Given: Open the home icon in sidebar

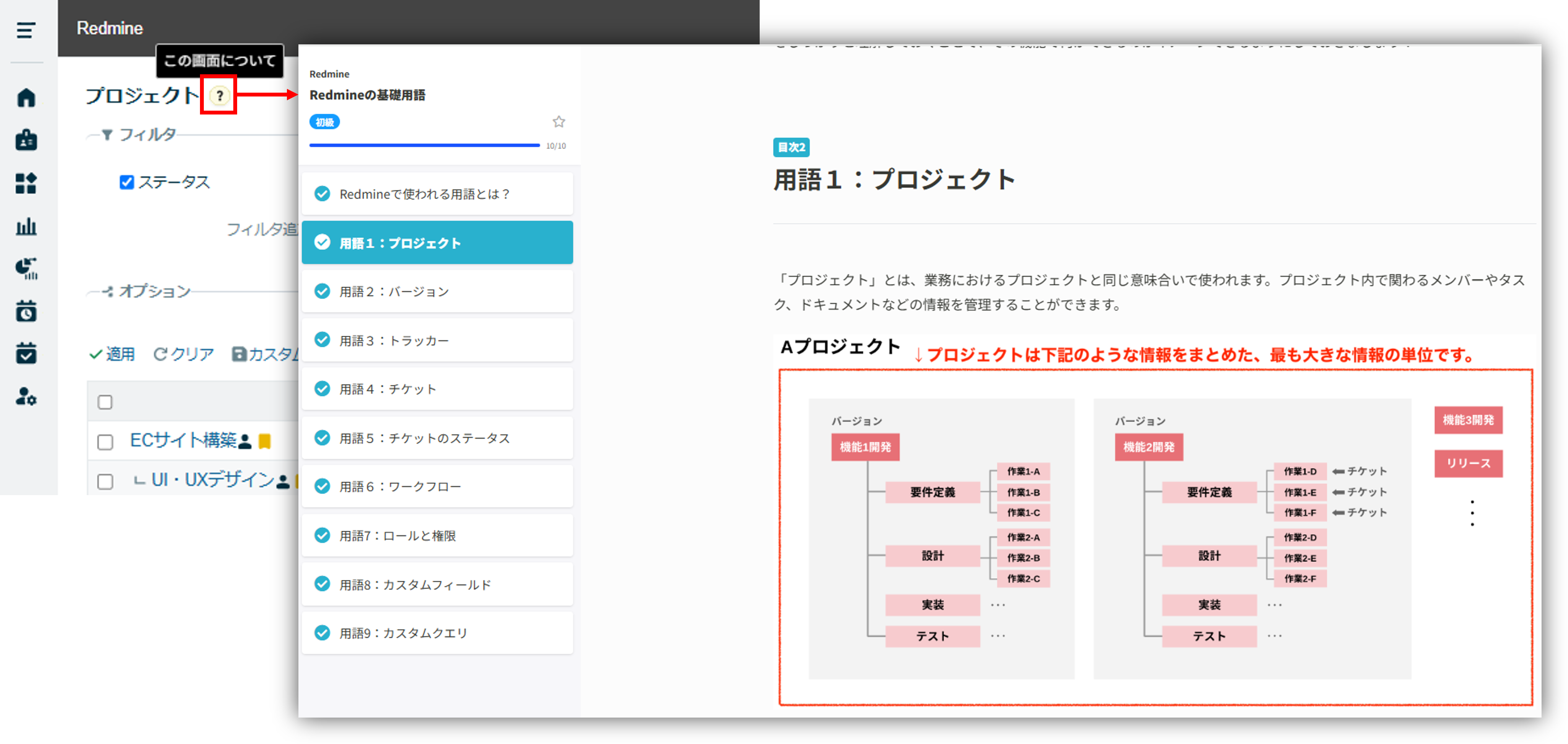Looking at the screenshot, I should coord(26,97).
